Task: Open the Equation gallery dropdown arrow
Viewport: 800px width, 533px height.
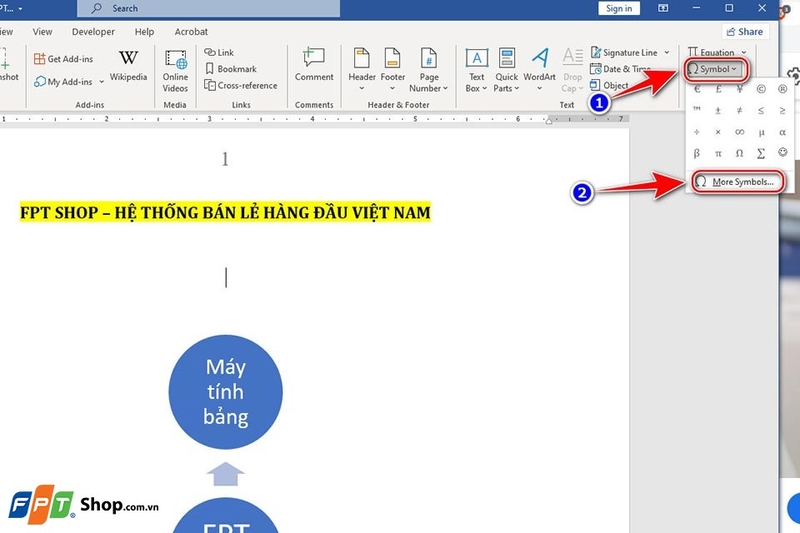Action: pos(744,52)
